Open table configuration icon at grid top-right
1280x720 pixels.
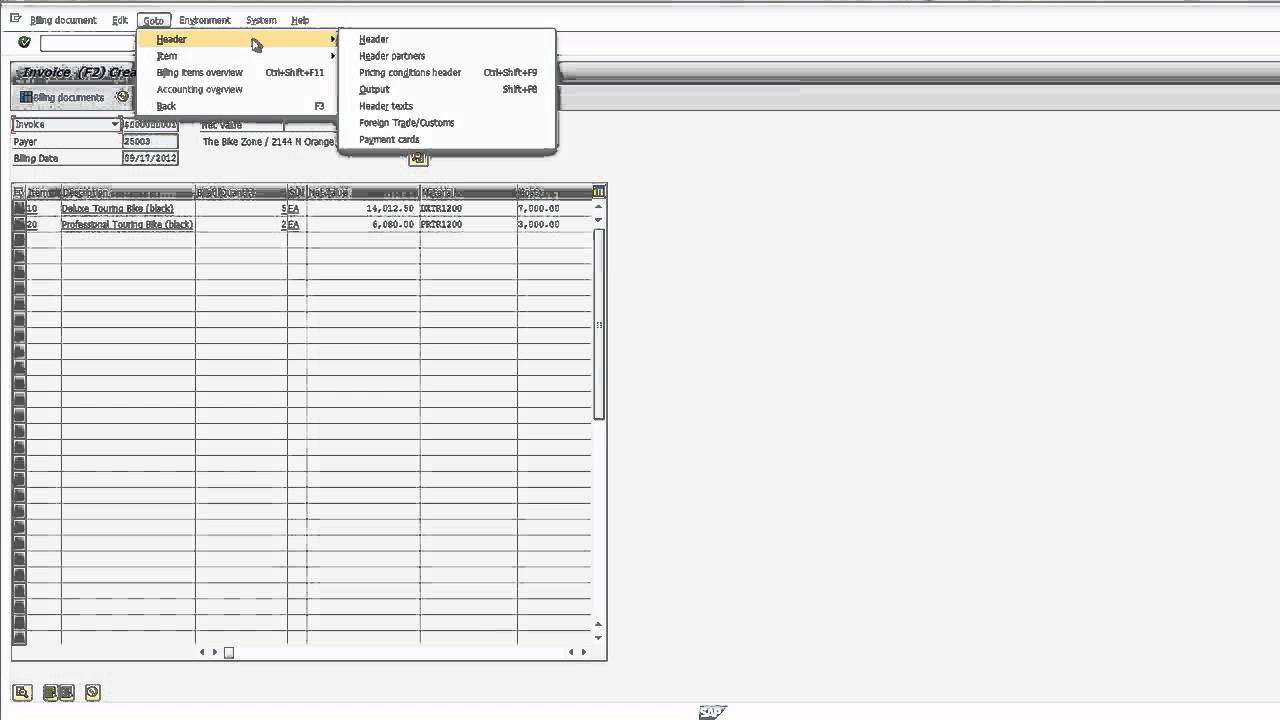coord(599,191)
